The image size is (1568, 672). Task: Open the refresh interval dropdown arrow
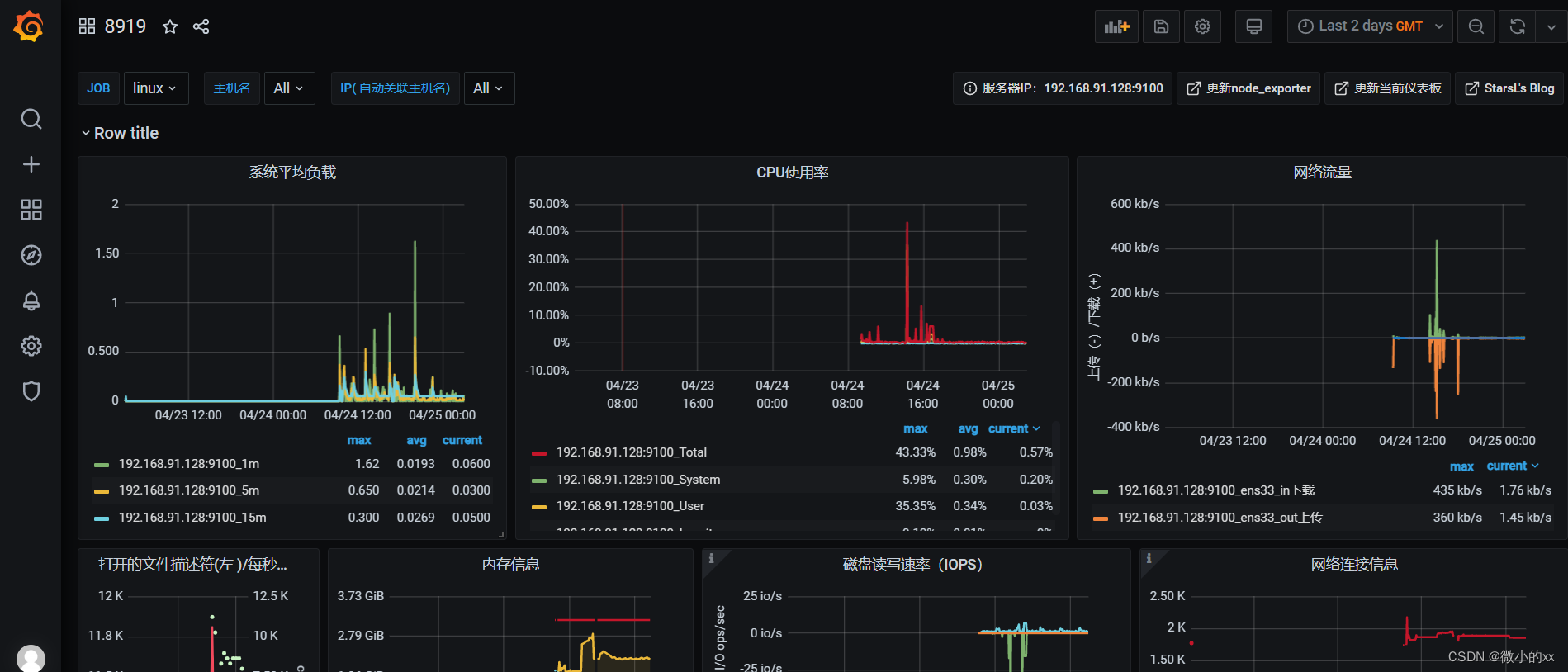[x=1551, y=26]
